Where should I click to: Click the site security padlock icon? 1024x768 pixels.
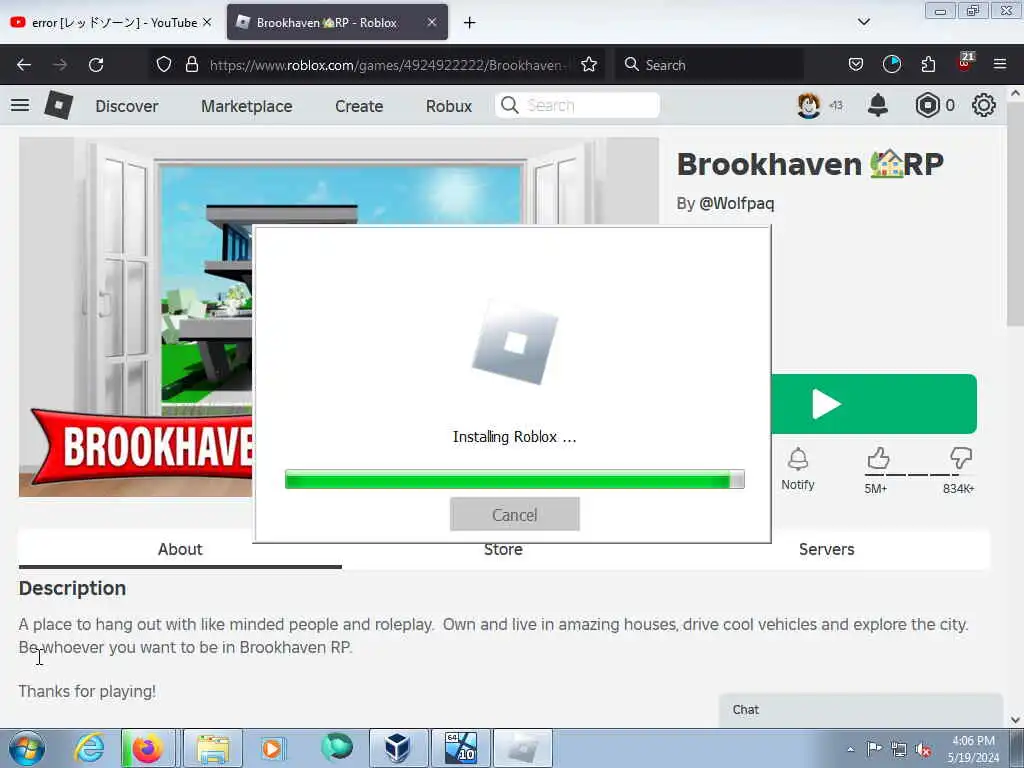click(191, 65)
